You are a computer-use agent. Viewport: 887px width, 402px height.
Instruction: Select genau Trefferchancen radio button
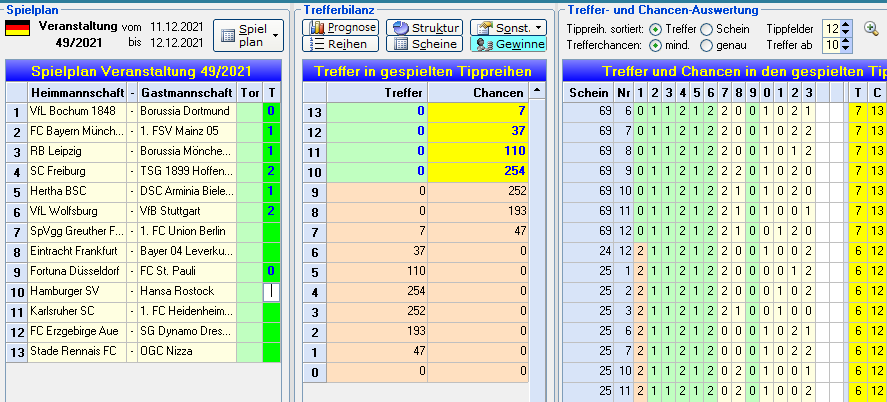click(x=707, y=45)
